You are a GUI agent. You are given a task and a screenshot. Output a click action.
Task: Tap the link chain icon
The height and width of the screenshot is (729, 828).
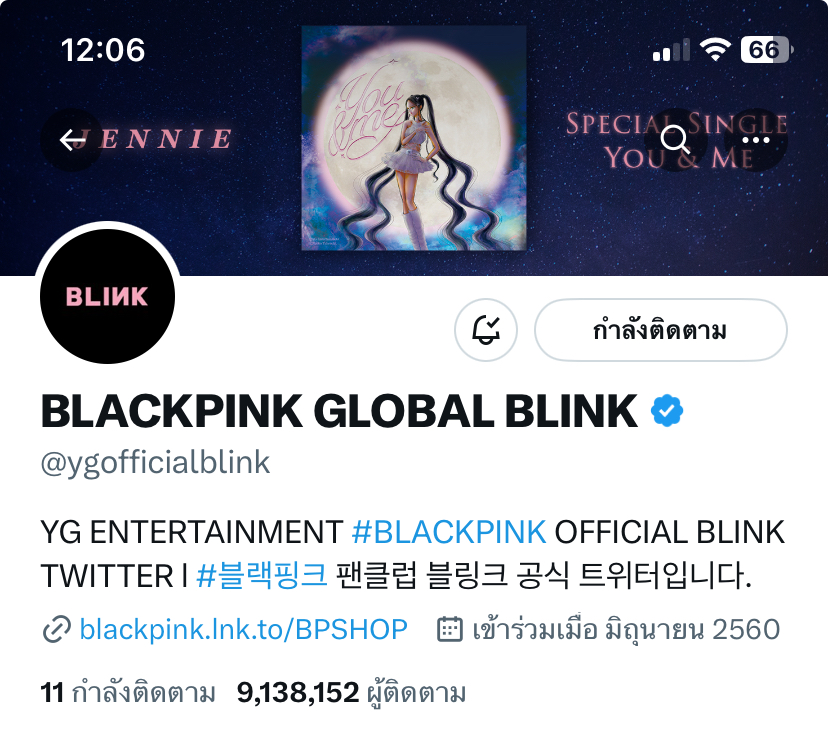click(x=56, y=629)
